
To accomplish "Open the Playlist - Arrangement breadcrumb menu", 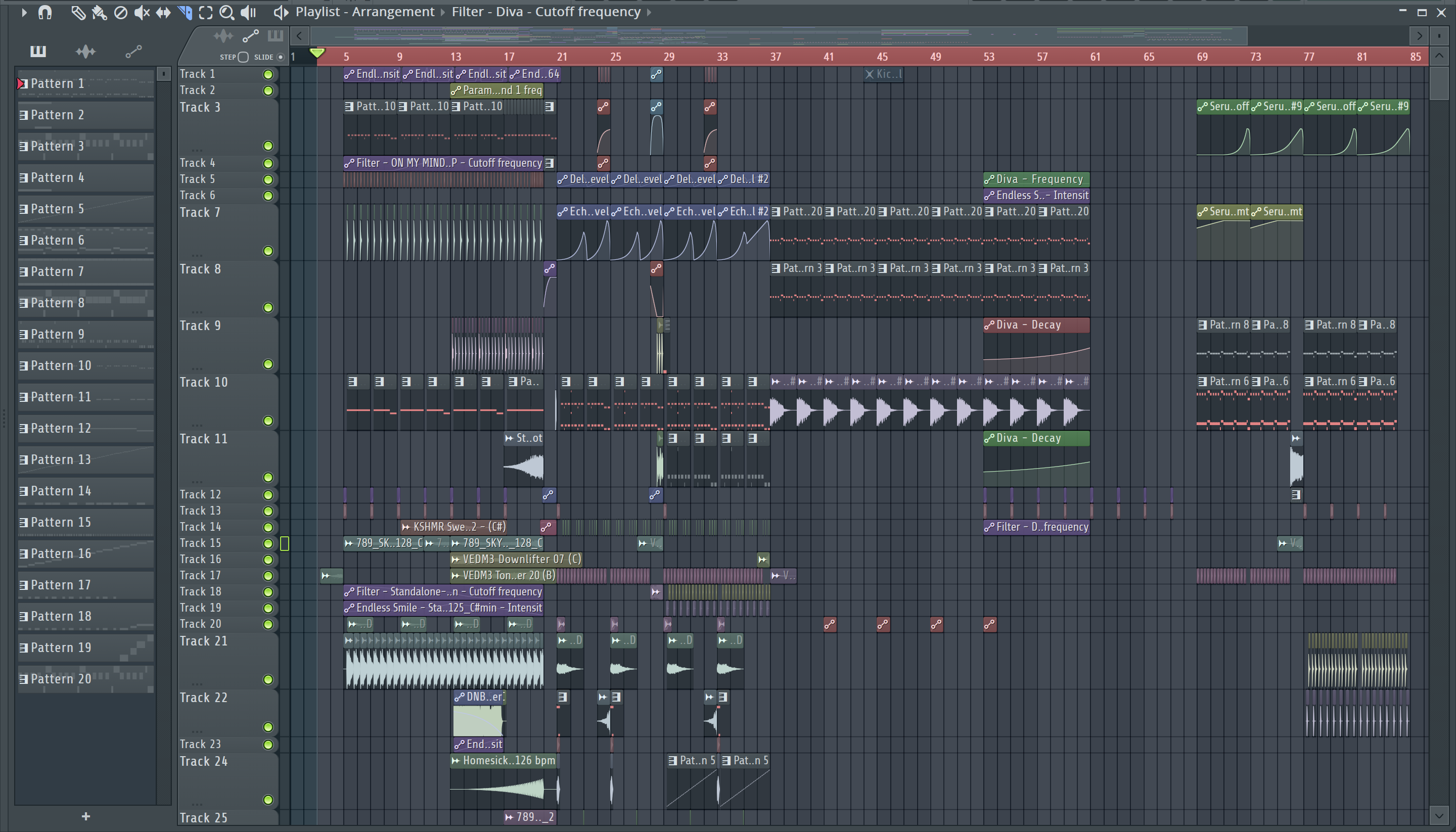I will [x=365, y=12].
